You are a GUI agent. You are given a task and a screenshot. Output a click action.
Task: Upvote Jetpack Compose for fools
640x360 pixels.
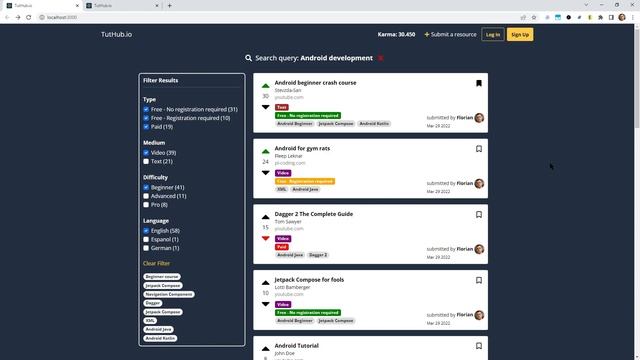tap(265, 283)
